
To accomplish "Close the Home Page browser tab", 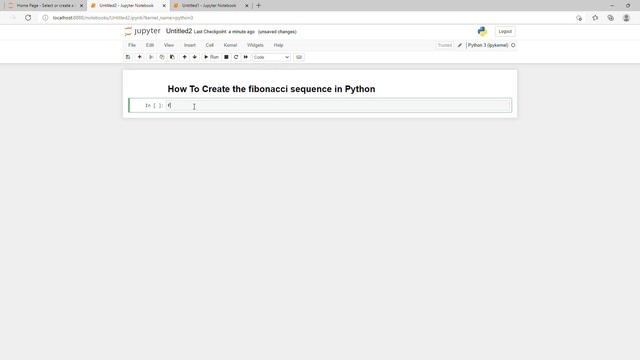I will (81, 6).
